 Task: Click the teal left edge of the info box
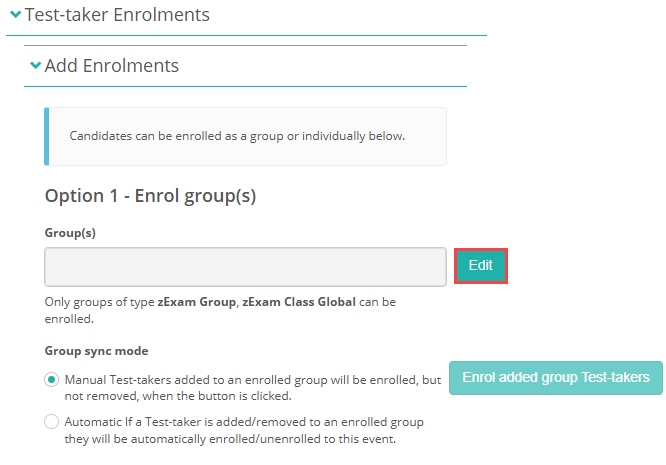(x=46, y=136)
